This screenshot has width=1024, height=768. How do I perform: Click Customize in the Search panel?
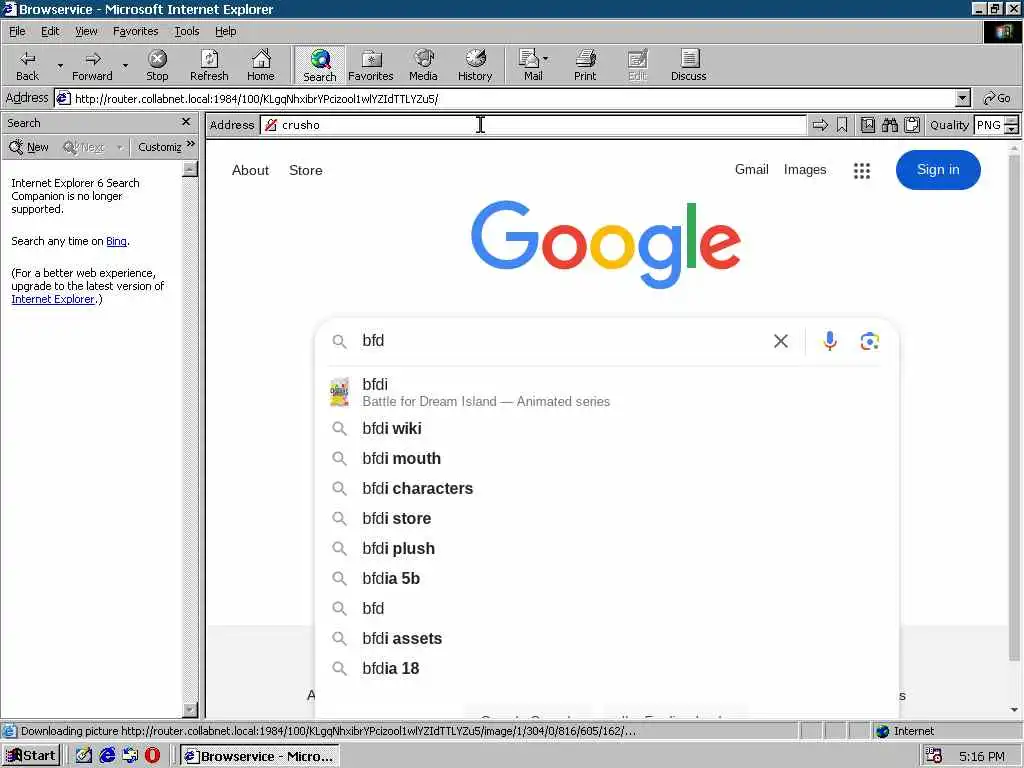pos(159,147)
